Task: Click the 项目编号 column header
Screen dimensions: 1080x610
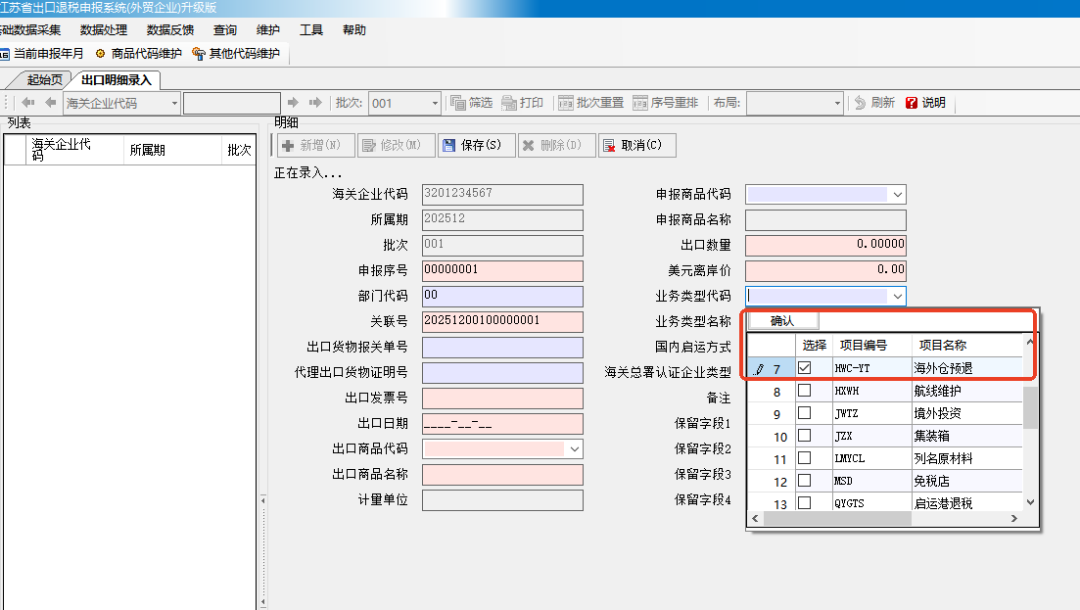Action: (862, 345)
